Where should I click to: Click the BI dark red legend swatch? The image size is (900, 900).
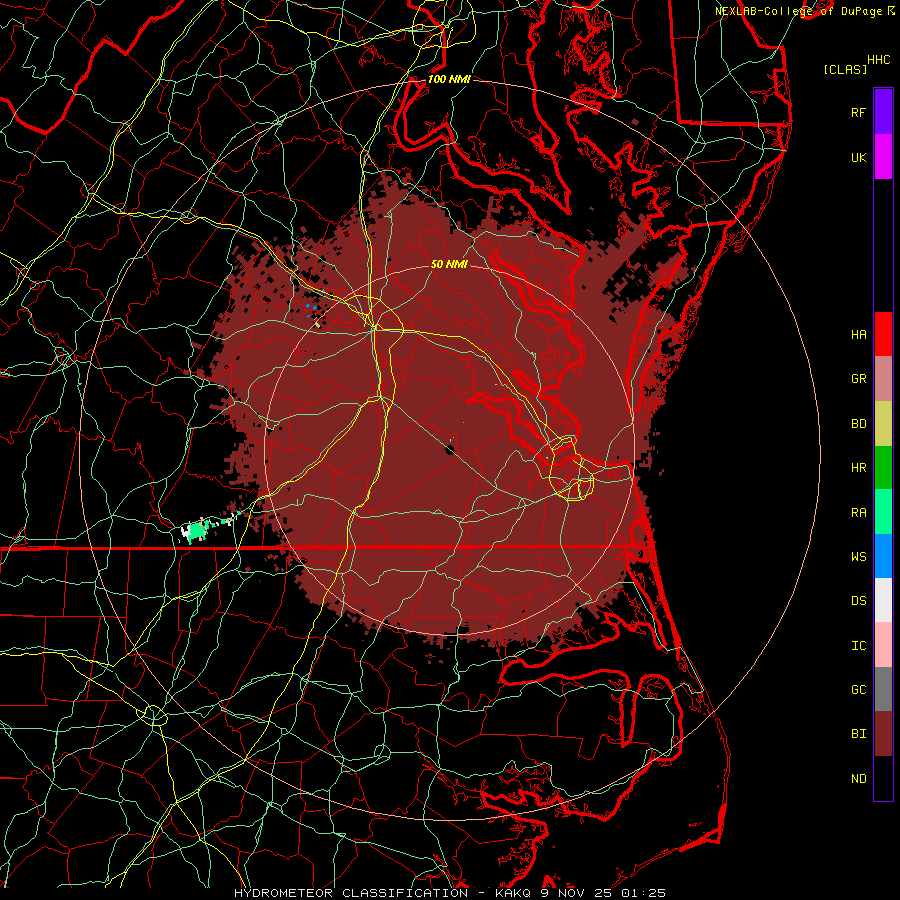pos(883,734)
